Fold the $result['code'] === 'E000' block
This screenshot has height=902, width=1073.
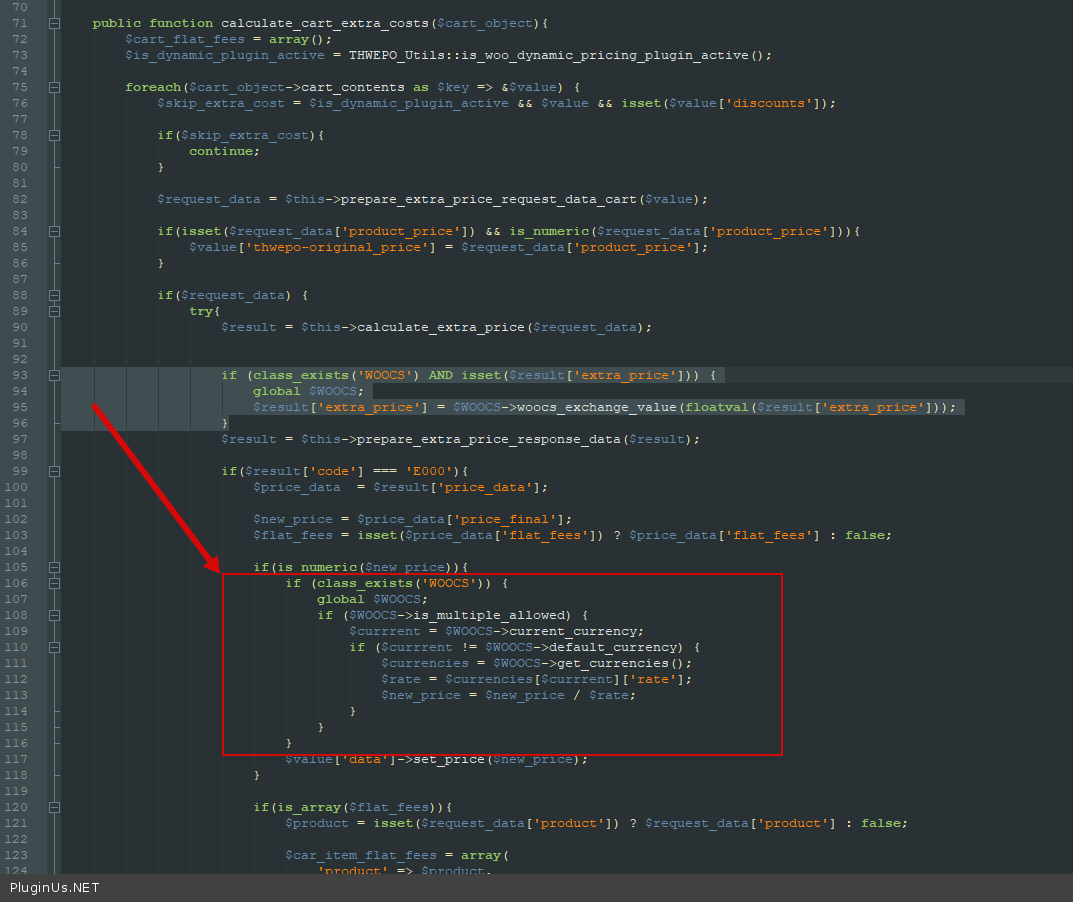(x=54, y=471)
